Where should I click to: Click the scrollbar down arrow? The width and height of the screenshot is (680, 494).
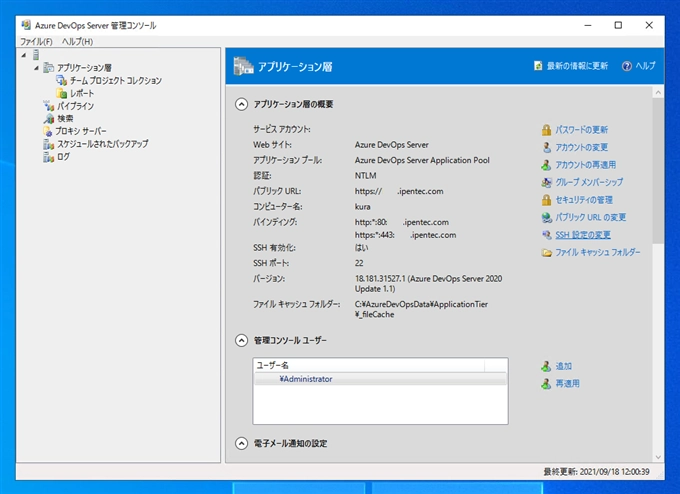pyautogui.click(x=658, y=457)
